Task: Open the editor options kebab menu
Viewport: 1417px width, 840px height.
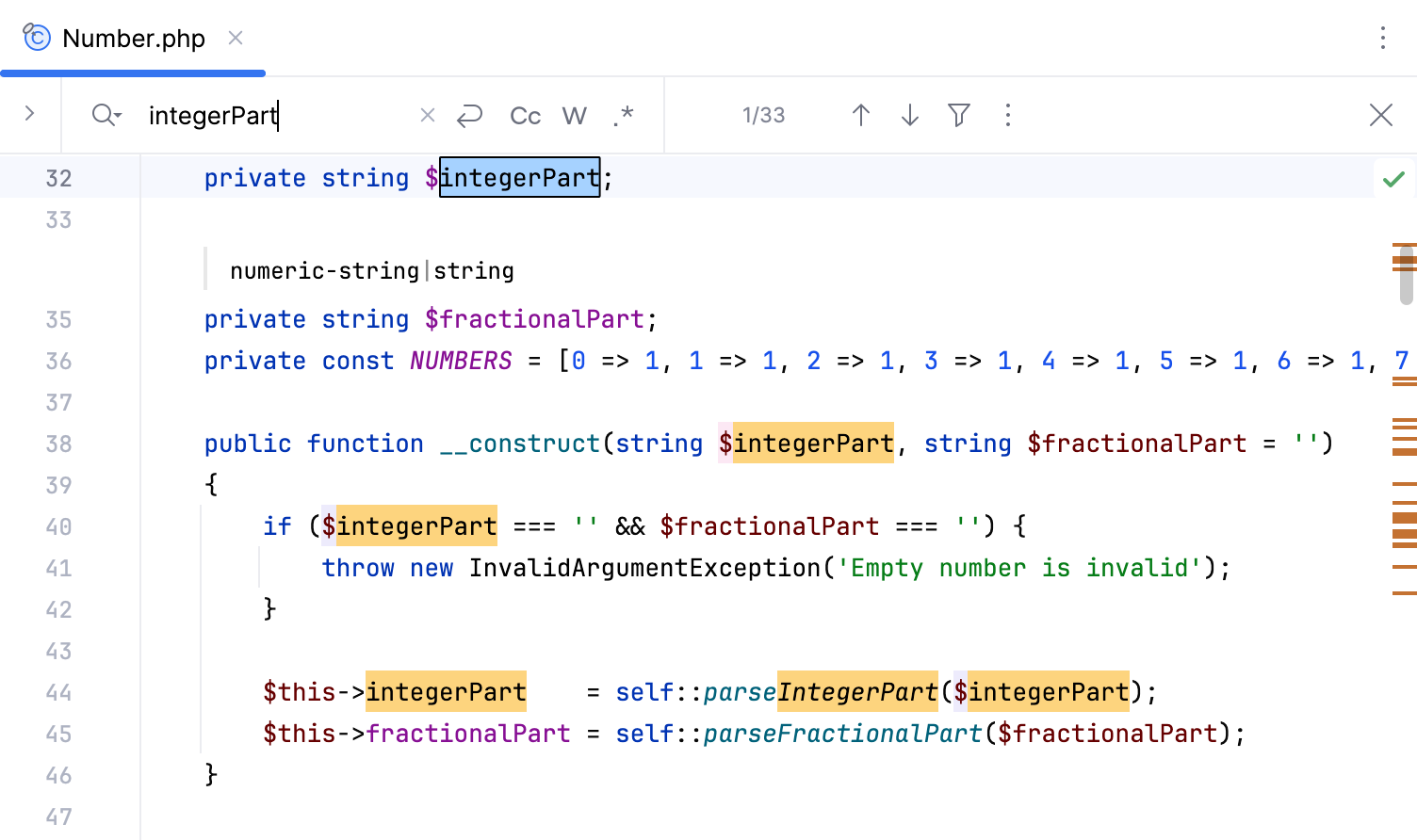Action: [1382, 38]
